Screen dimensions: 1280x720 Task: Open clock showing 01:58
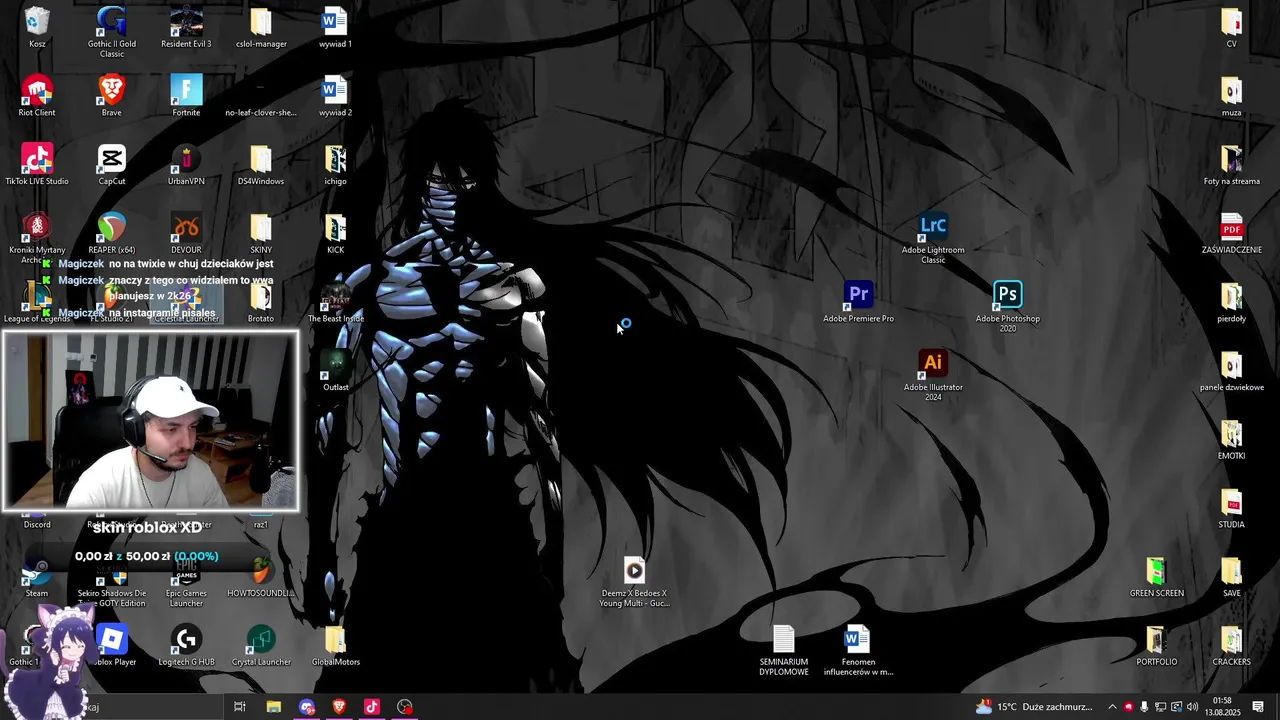point(1222,707)
